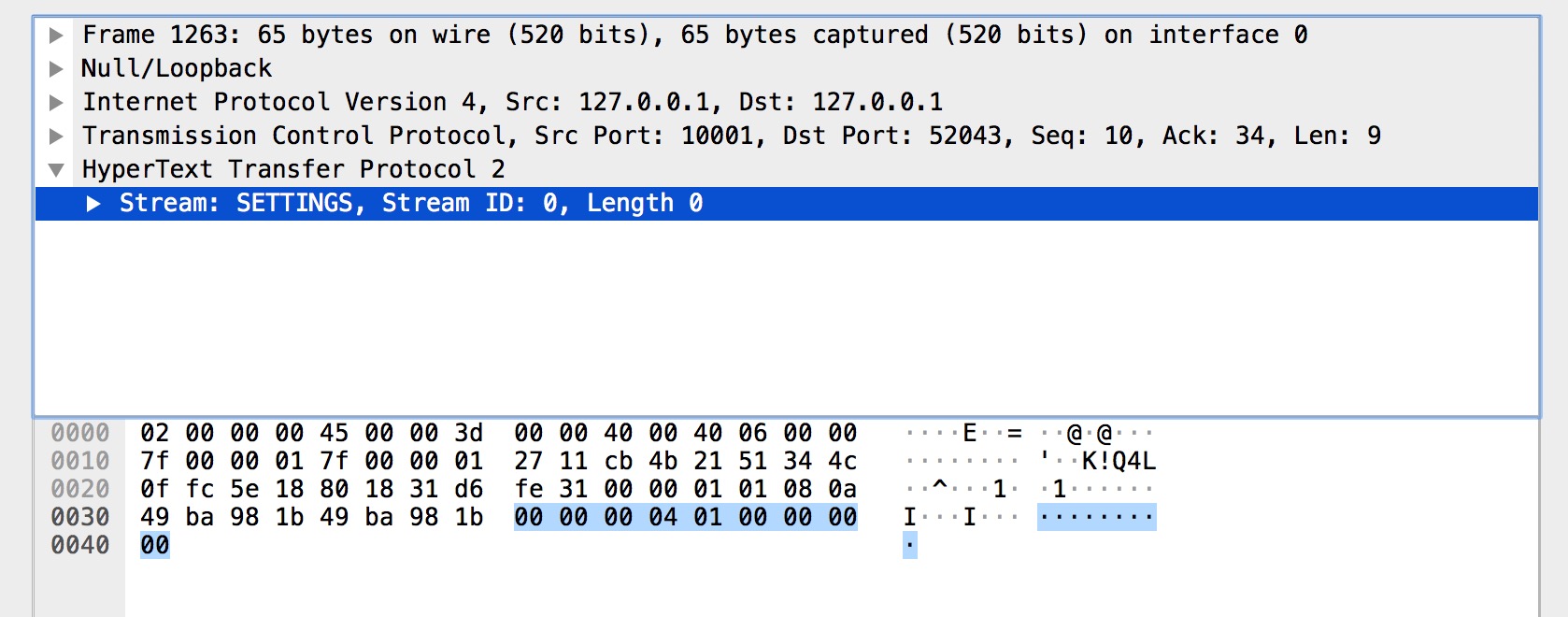1568x617 pixels.
Task: Click hex byte d6 in the dump
Action: (x=468, y=490)
